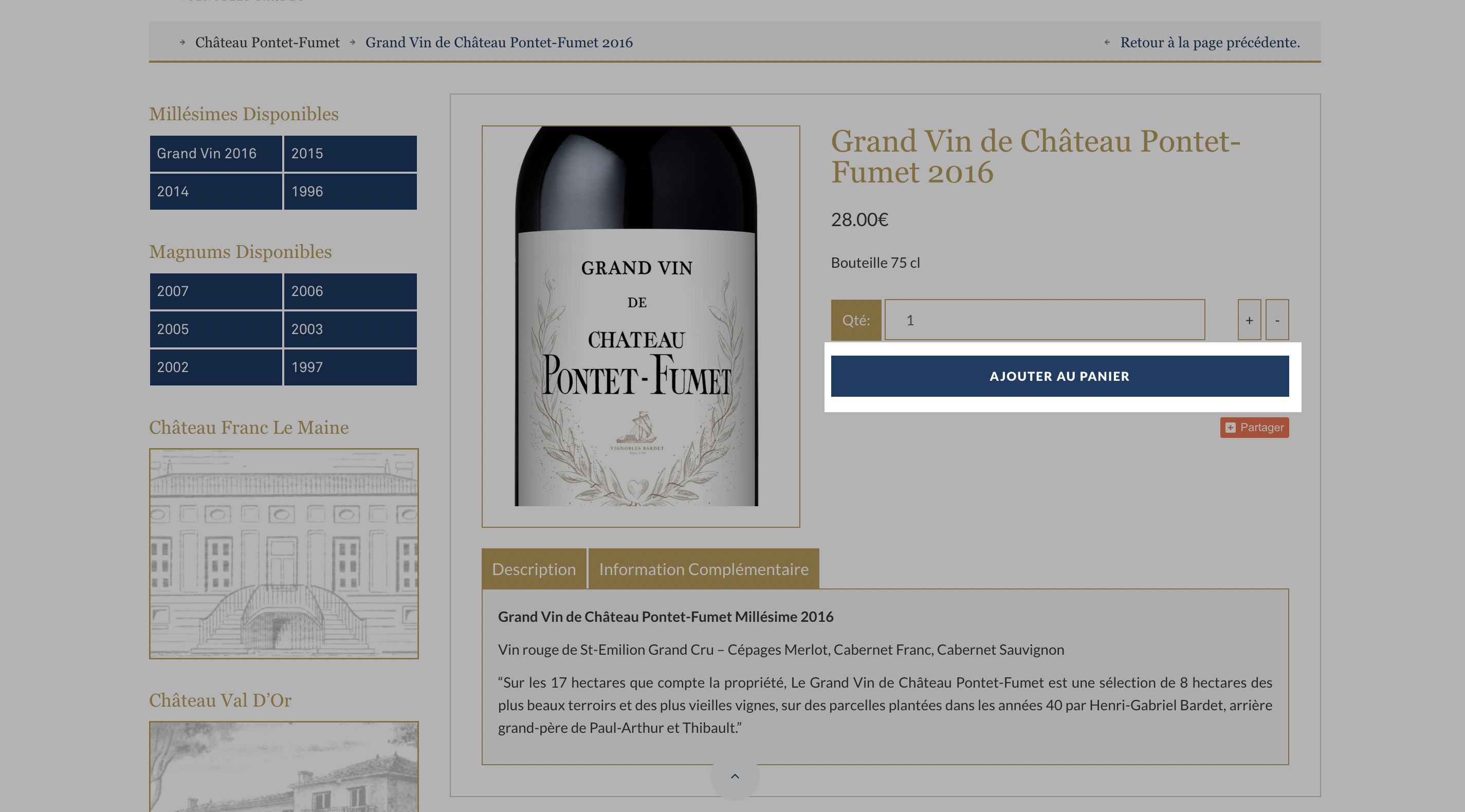Select the 2007 magnum
Screen dimensions: 1465x812
[x=215, y=291]
